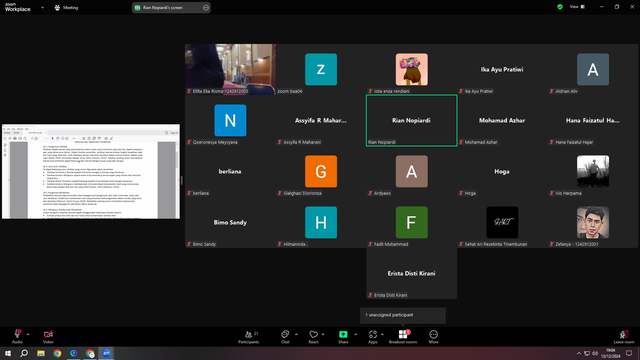Screen dimensions: 640x360
Task: Click the Zoom icon in taskbar
Action: click(x=107, y=353)
